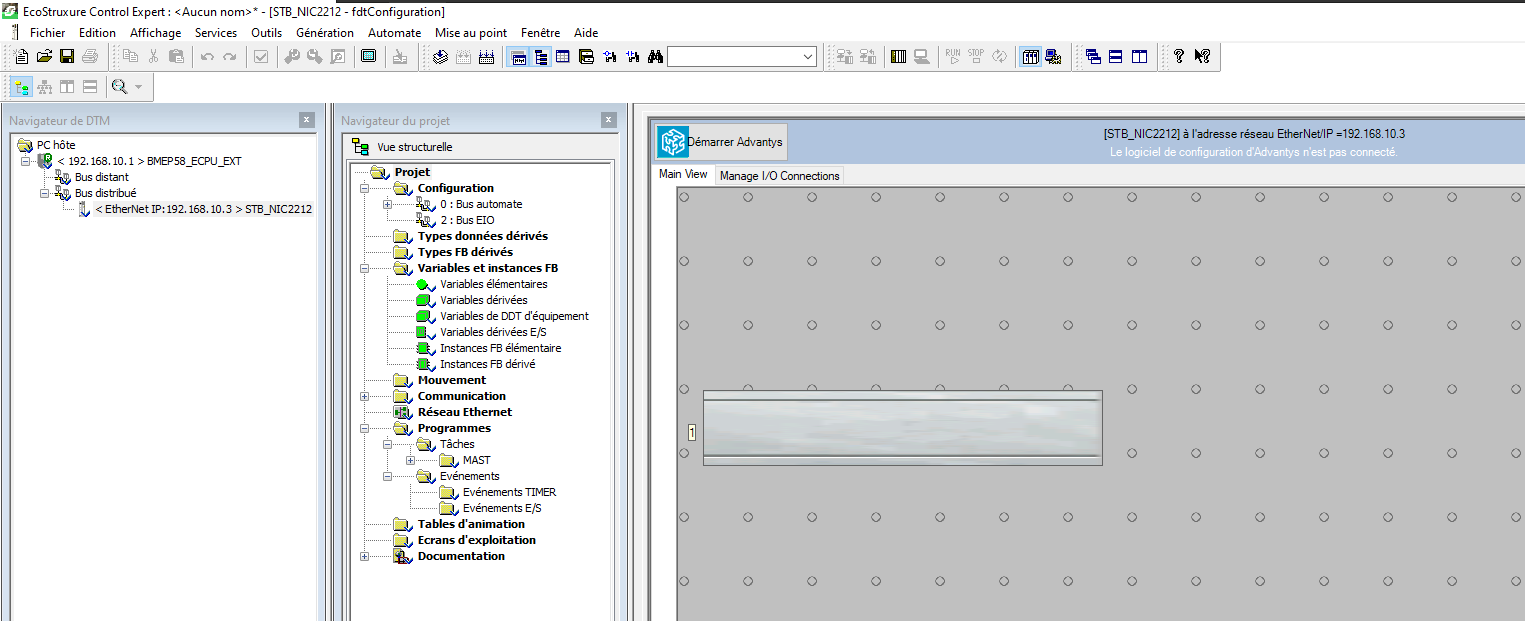
Task: Open the toolbar search combo box dropdown
Action: [x=808, y=58]
